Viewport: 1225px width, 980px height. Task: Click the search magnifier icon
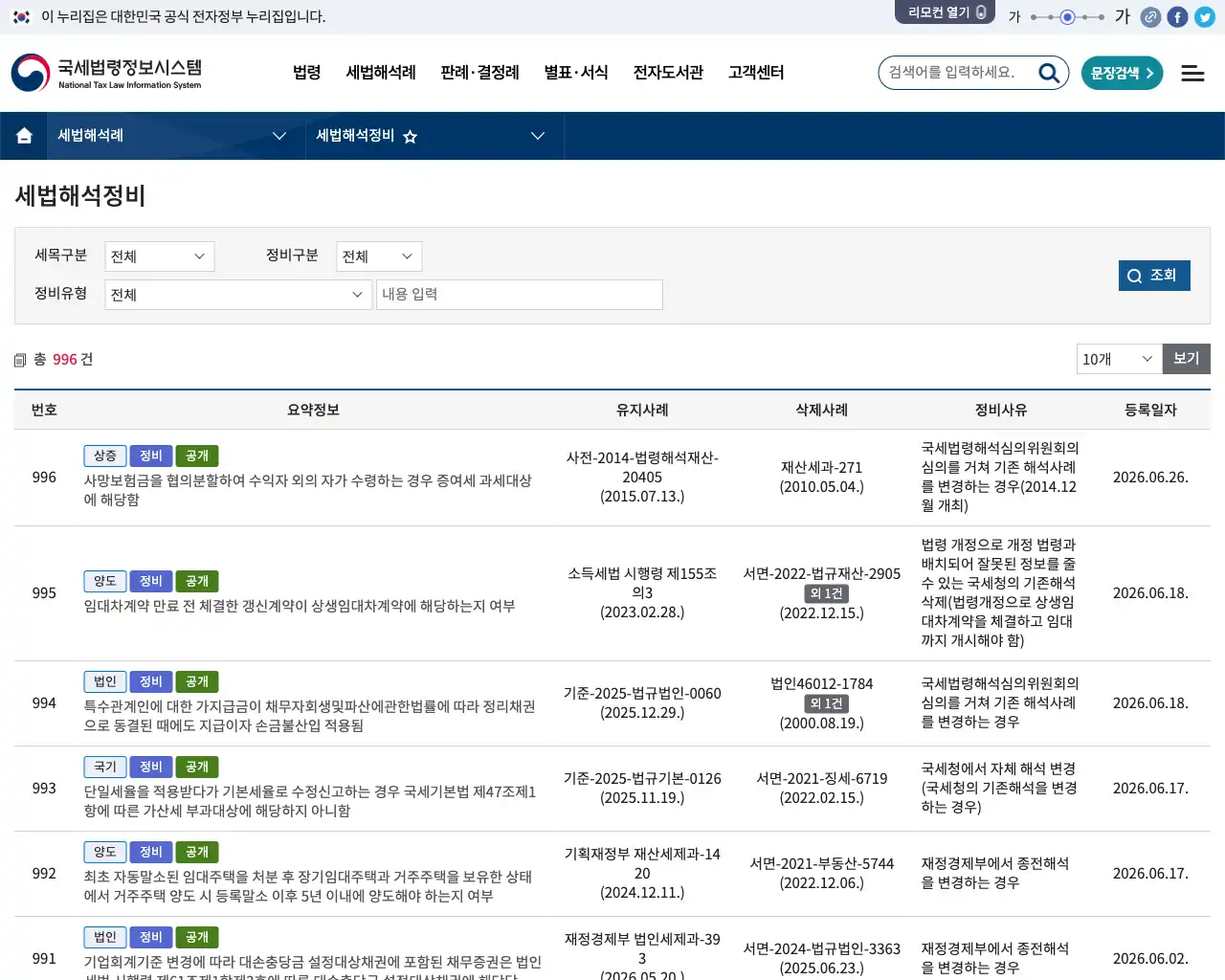click(1049, 73)
